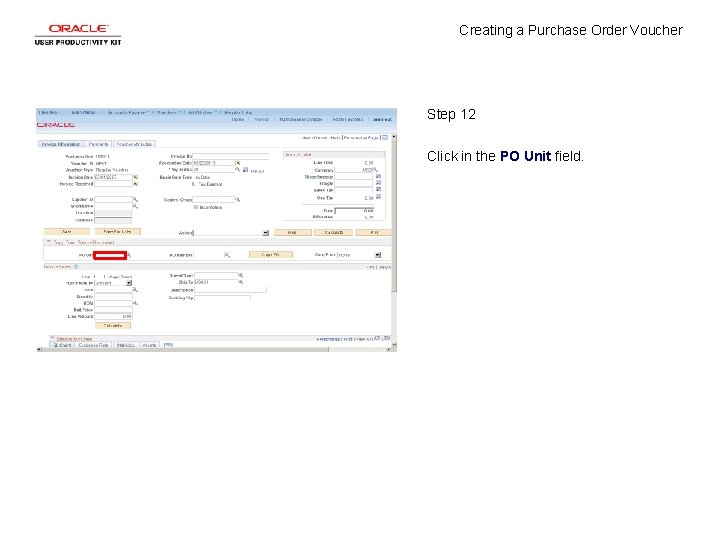Open the Invoice Date calendar picker
Image resolution: width=720 pixels, height=540 pixels.
click(x=135, y=177)
